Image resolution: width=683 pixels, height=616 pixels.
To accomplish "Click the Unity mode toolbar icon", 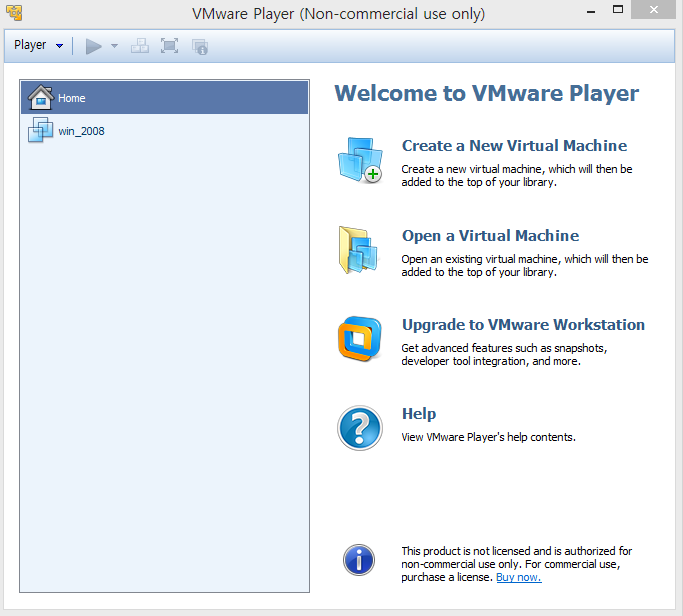I will 200,47.
